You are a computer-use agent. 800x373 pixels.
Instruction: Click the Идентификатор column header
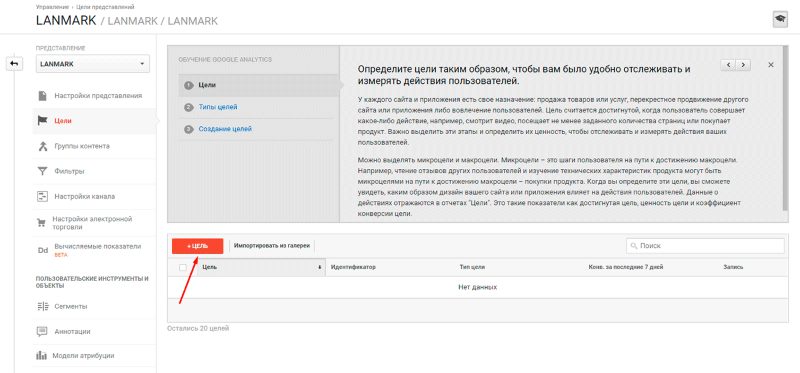(353, 267)
